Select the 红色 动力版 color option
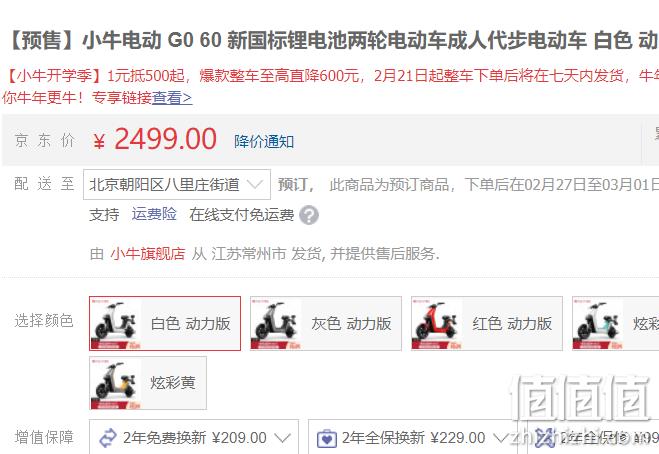 (487, 323)
